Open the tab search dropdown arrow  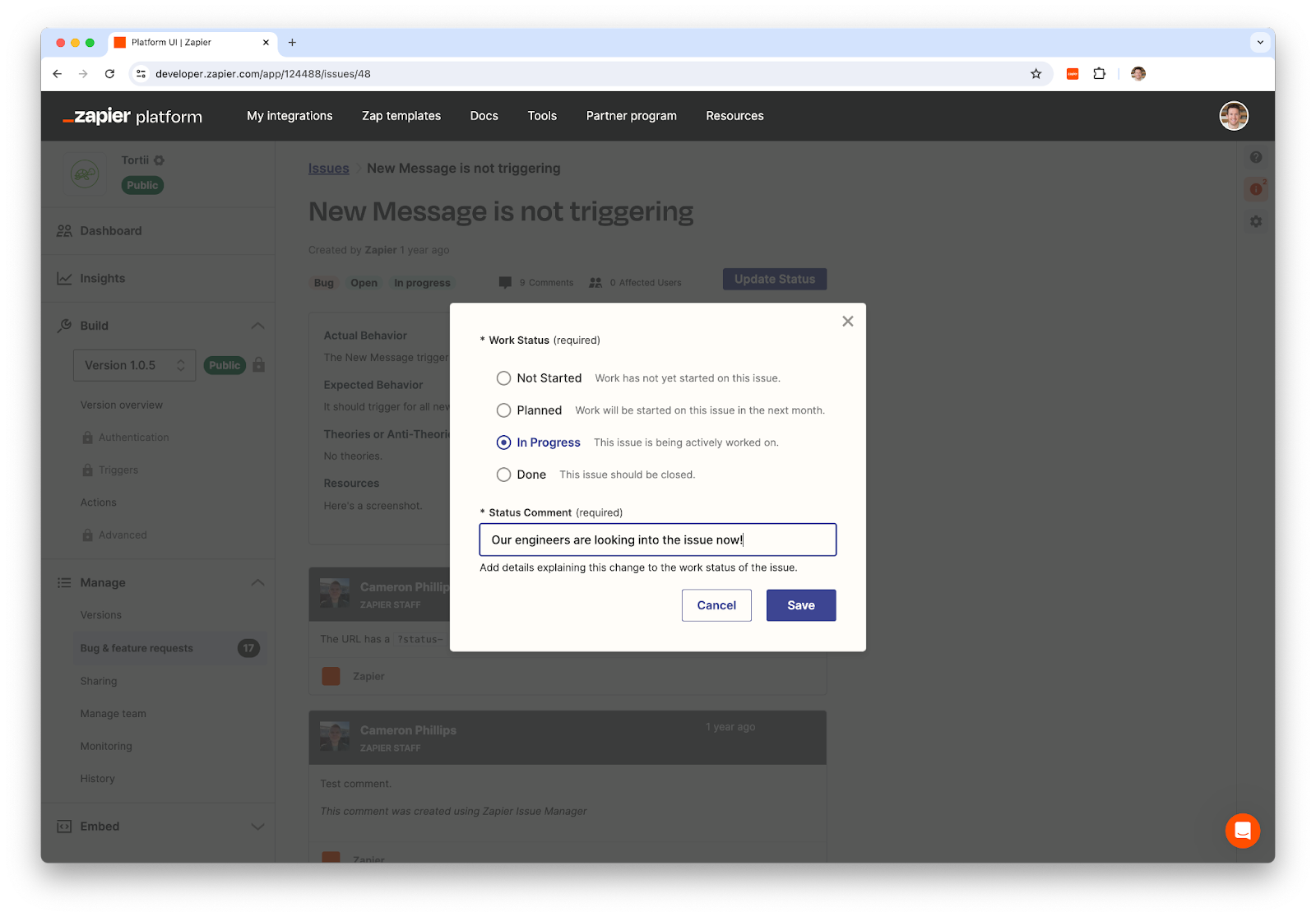pos(1260,42)
